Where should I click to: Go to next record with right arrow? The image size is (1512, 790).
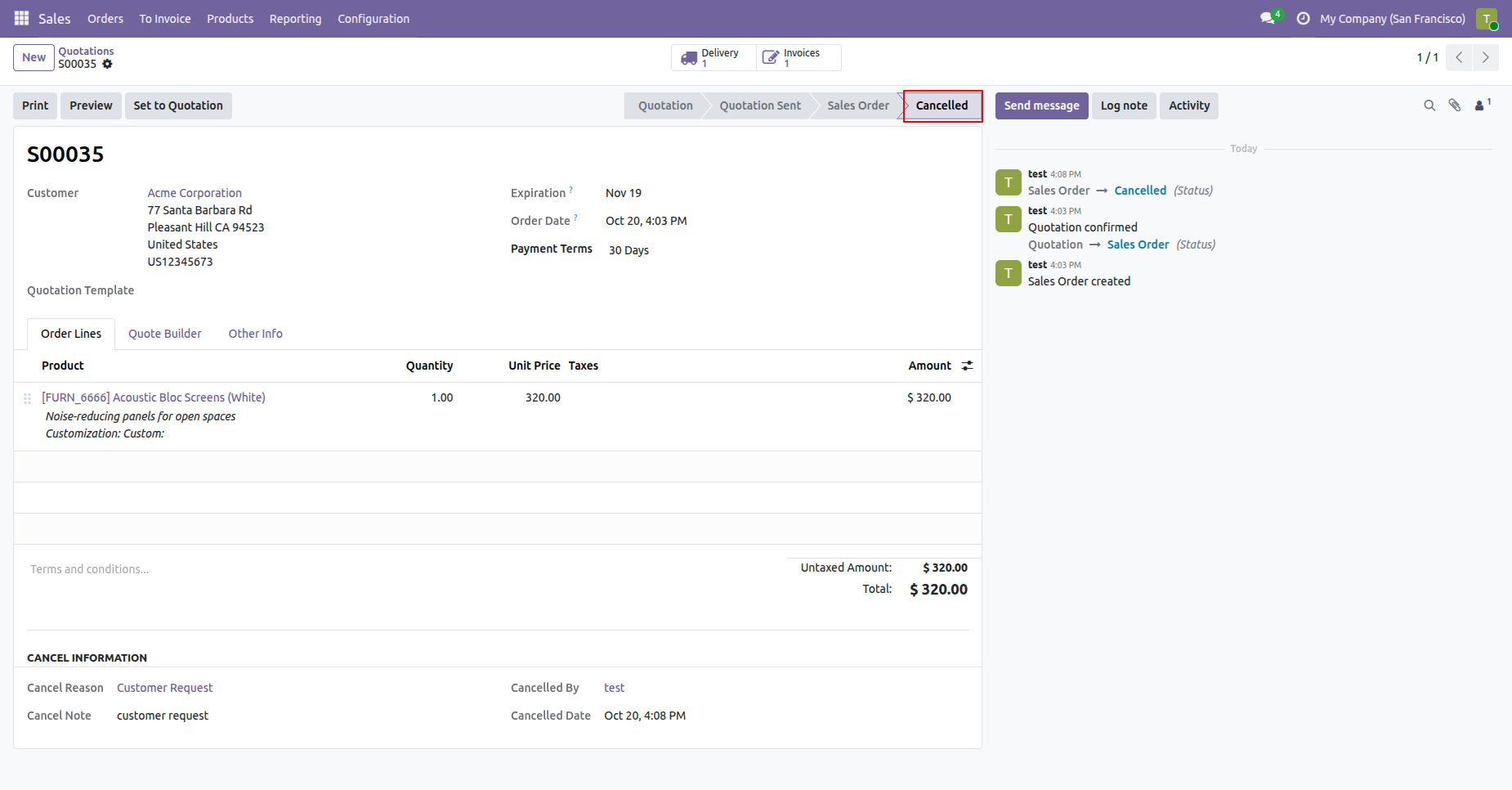click(1486, 57)
